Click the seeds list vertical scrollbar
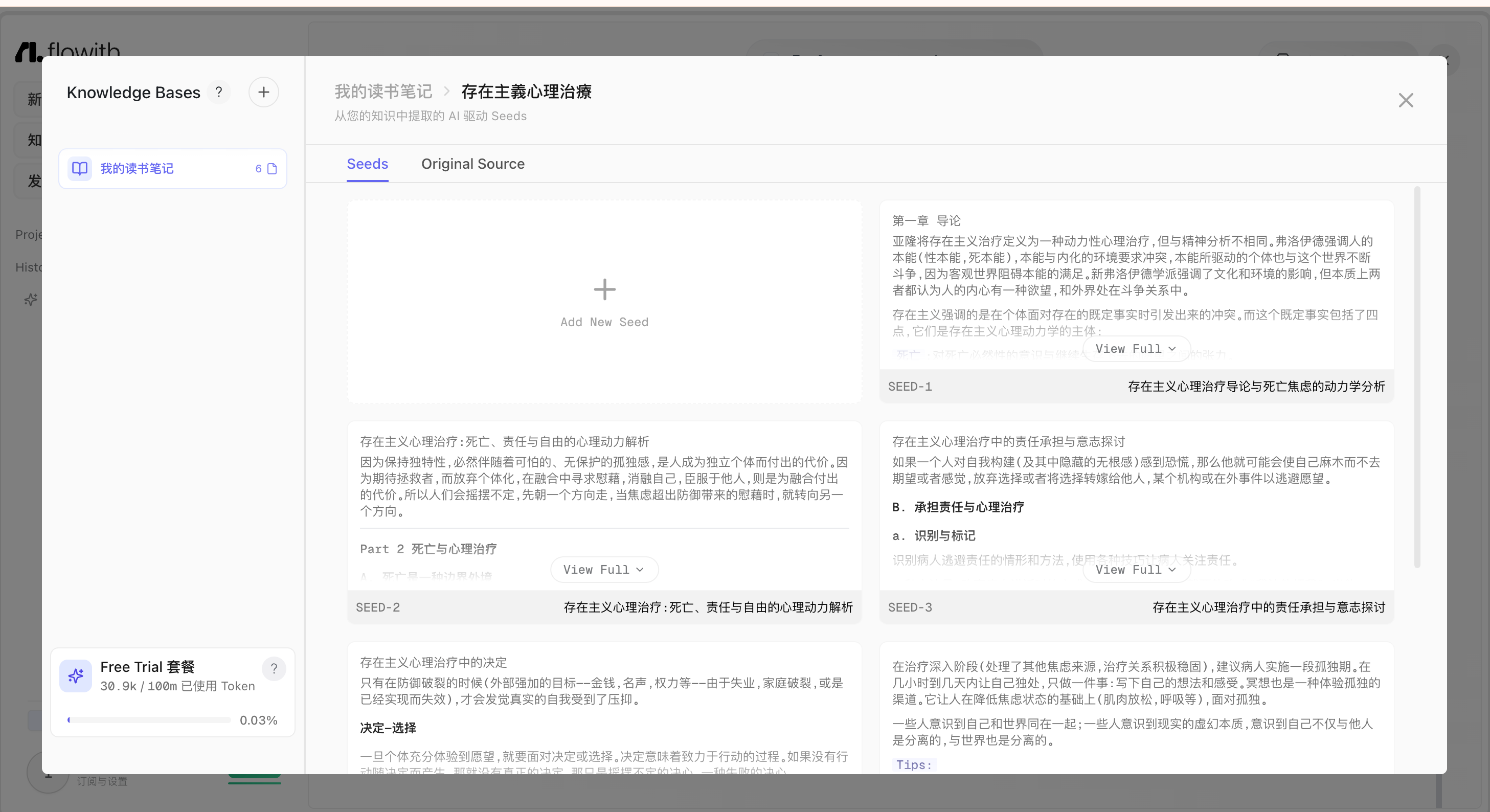 pyautogui.click(x=1417, y=377)
